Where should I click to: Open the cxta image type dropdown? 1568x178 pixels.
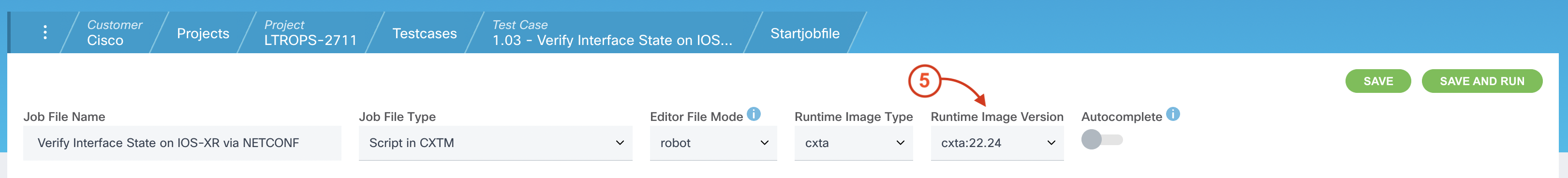coord(853,143)
